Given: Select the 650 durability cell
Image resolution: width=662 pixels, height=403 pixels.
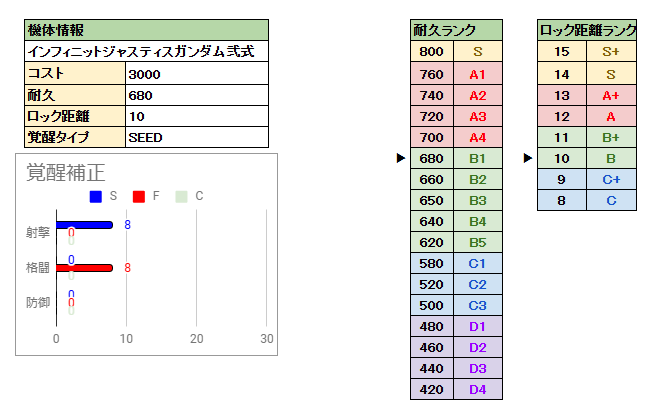Looking at the screenshot, I should pos(432,200).
